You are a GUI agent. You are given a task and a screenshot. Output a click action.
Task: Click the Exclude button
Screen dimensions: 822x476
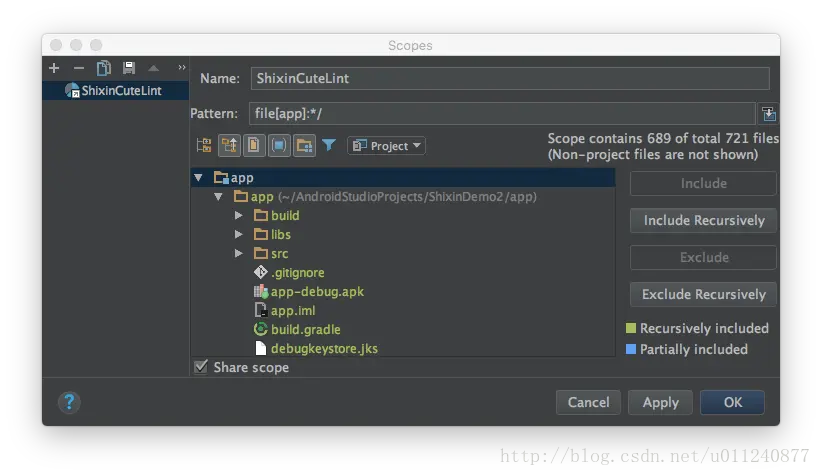(703, 257)
